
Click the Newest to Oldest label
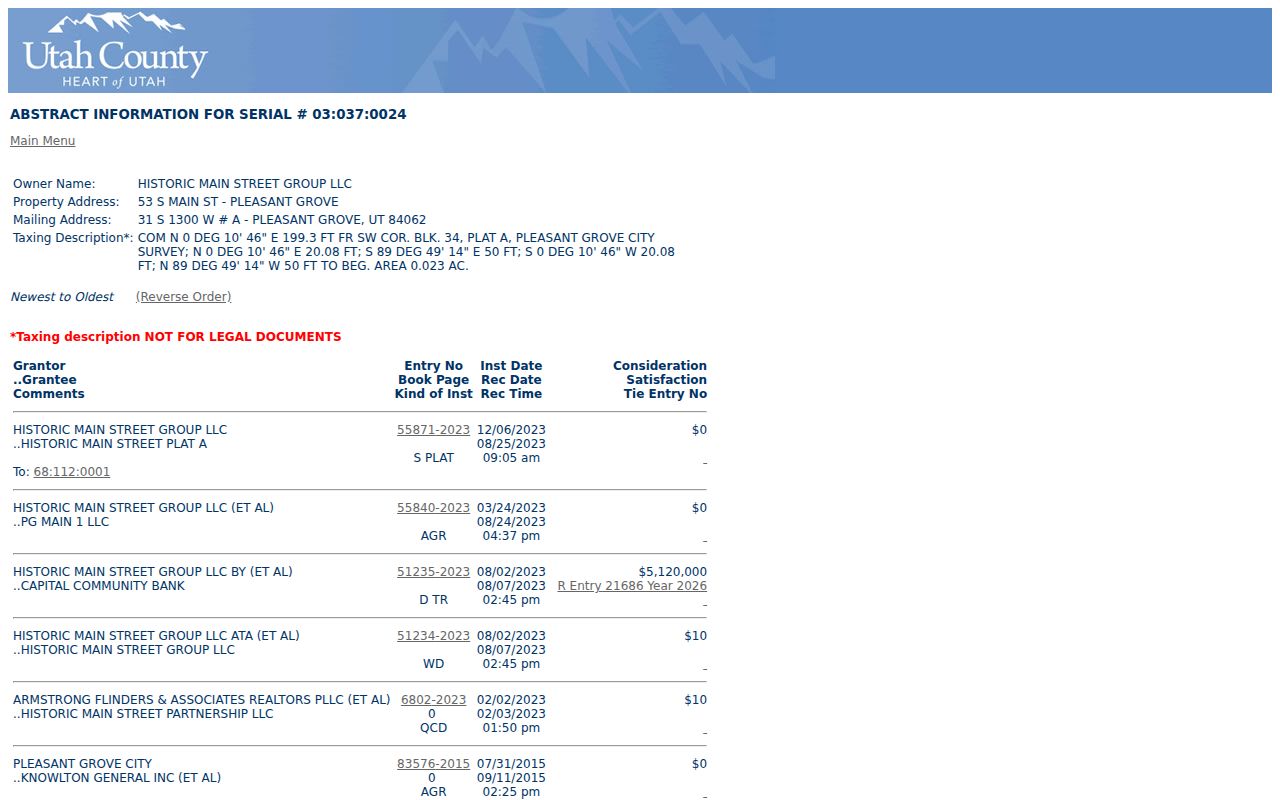click(x=62, y=297)
